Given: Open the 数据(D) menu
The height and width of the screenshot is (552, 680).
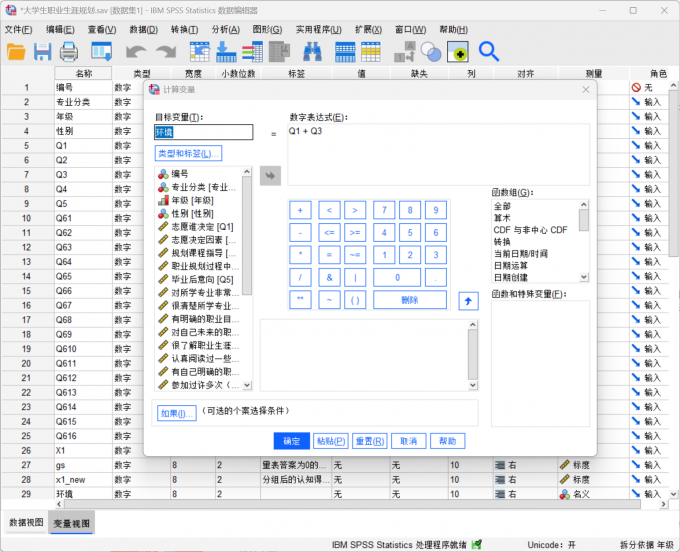Looking at the screenshot, I should coord(144,29).
